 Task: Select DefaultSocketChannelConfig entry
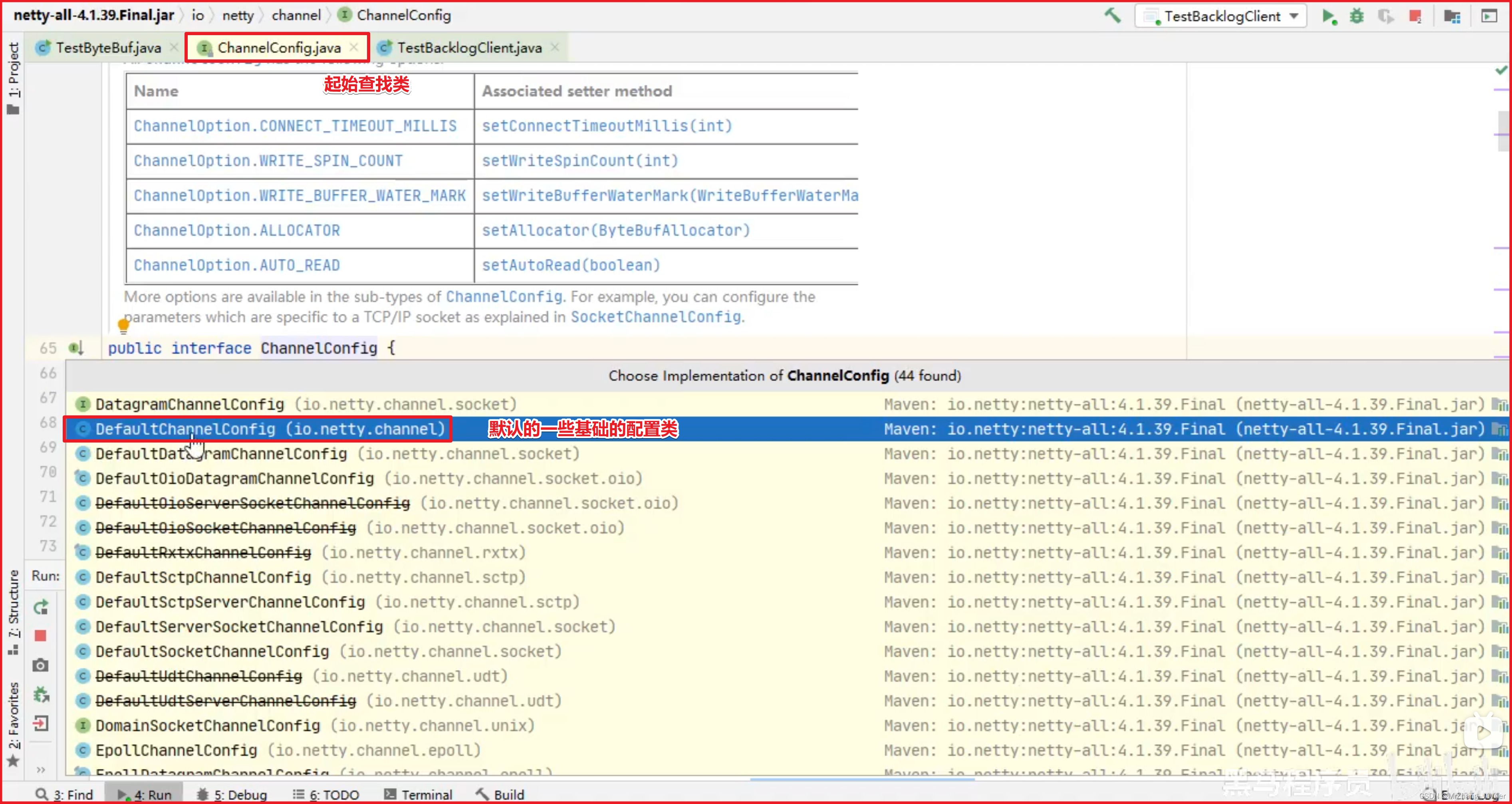point(786,651)
